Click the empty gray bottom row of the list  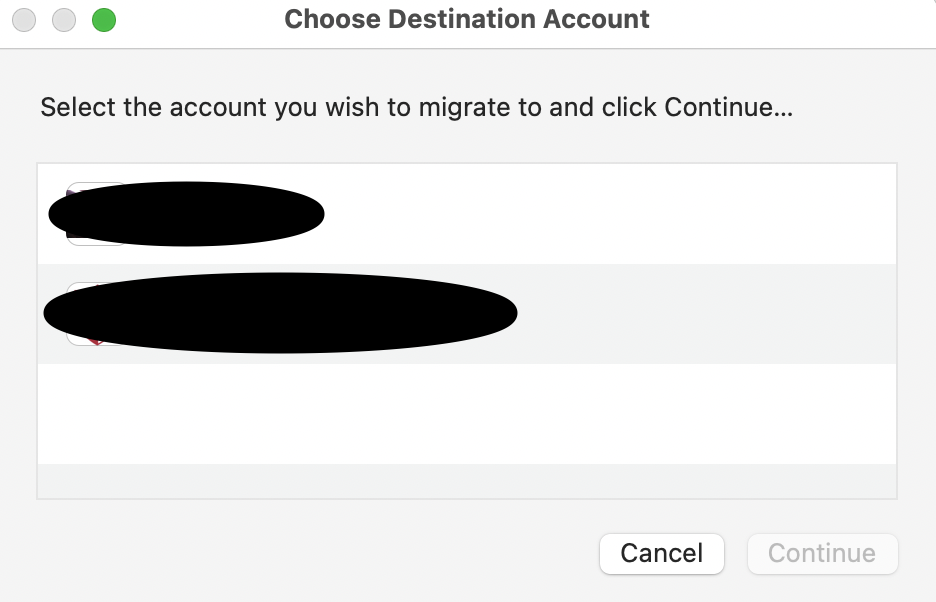466,480
